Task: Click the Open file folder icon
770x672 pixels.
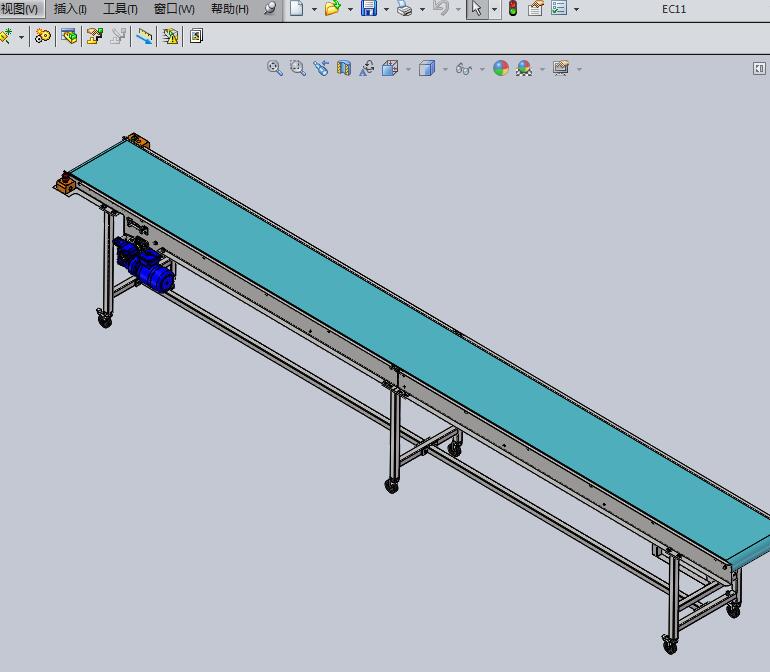Action: tap(332, 8)
